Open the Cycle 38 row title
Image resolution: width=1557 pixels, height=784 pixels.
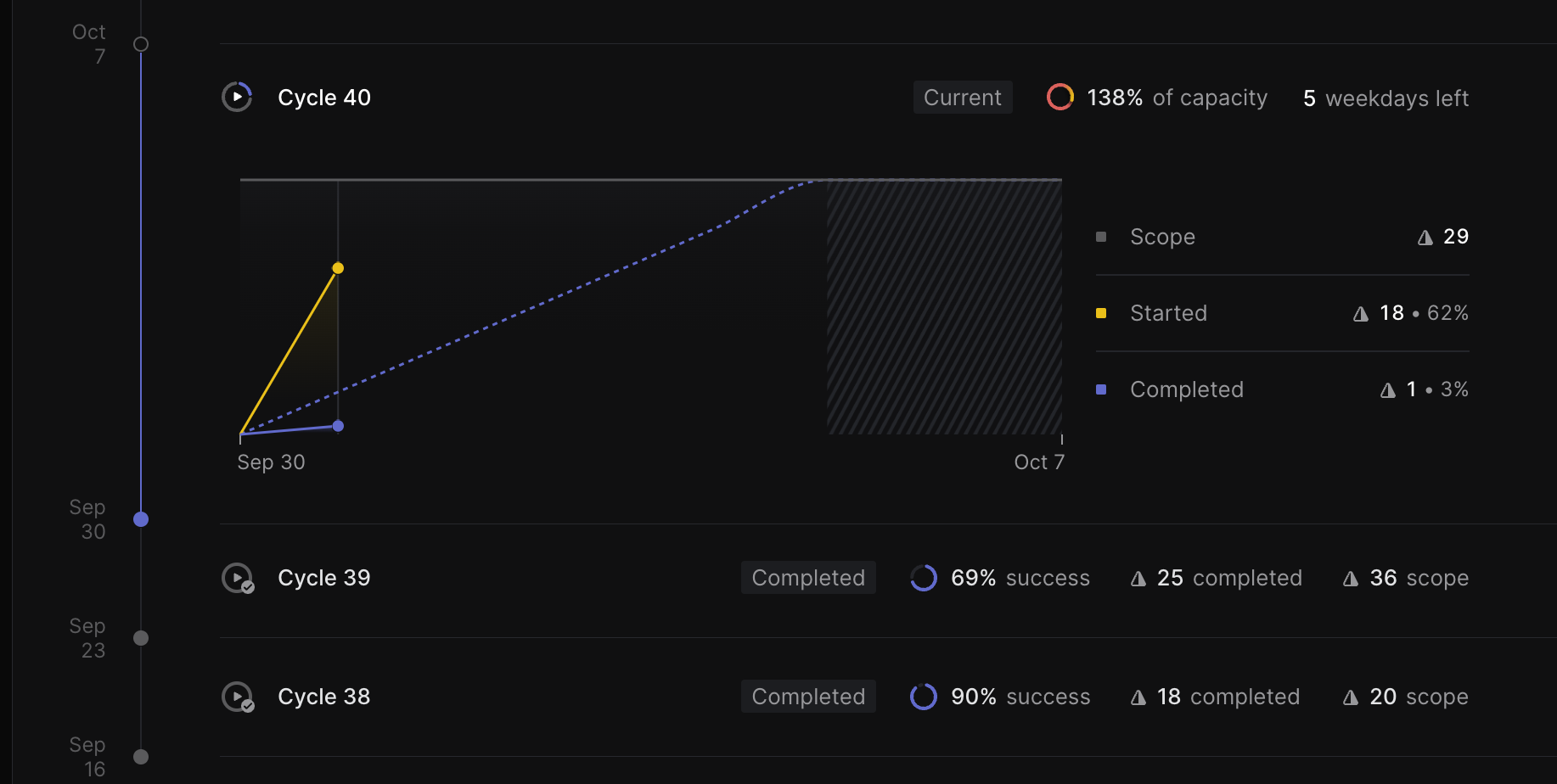[x=324, y=697]
